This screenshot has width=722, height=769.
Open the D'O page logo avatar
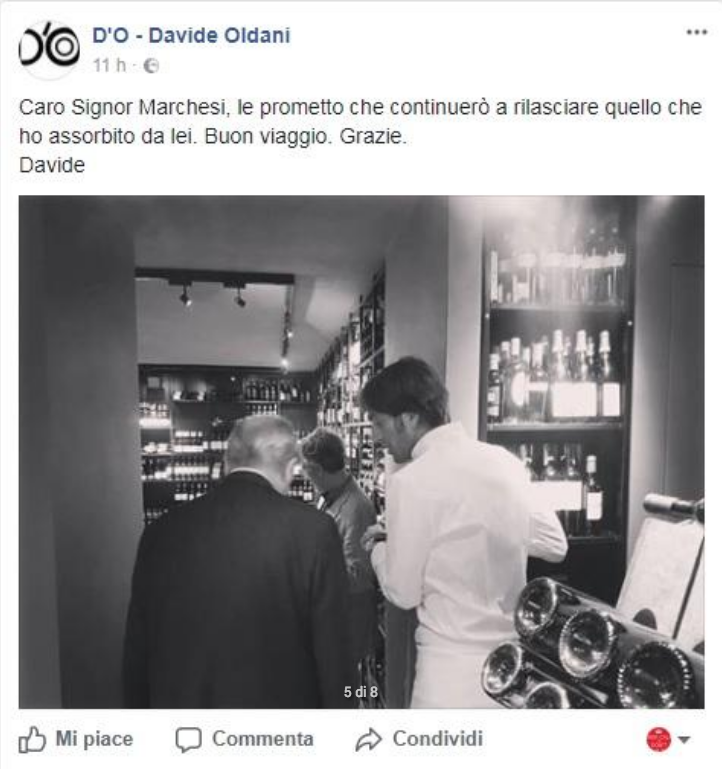click(49, 49)
